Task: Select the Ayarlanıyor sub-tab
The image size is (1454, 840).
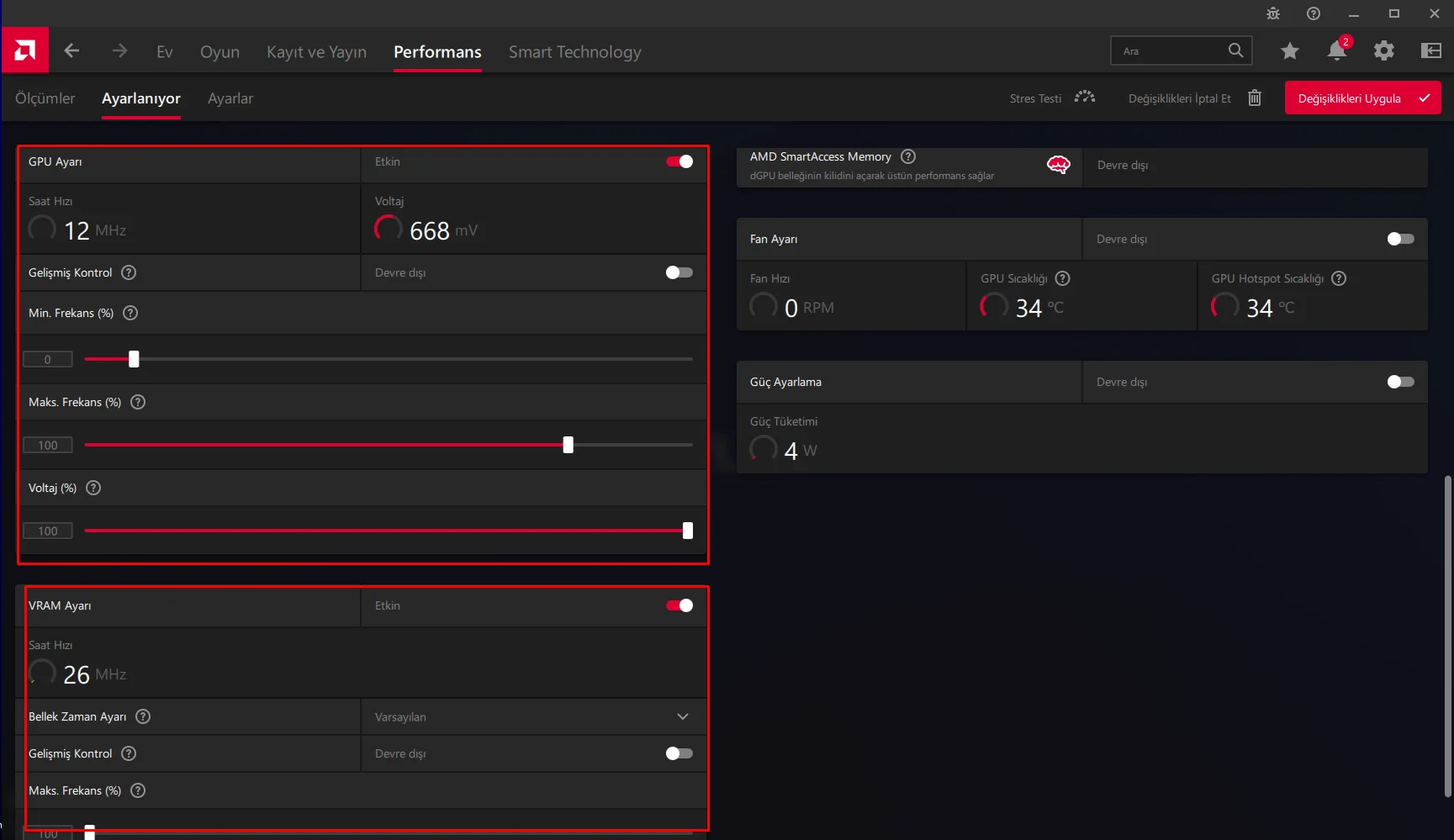Action: [x=141, y=98]
